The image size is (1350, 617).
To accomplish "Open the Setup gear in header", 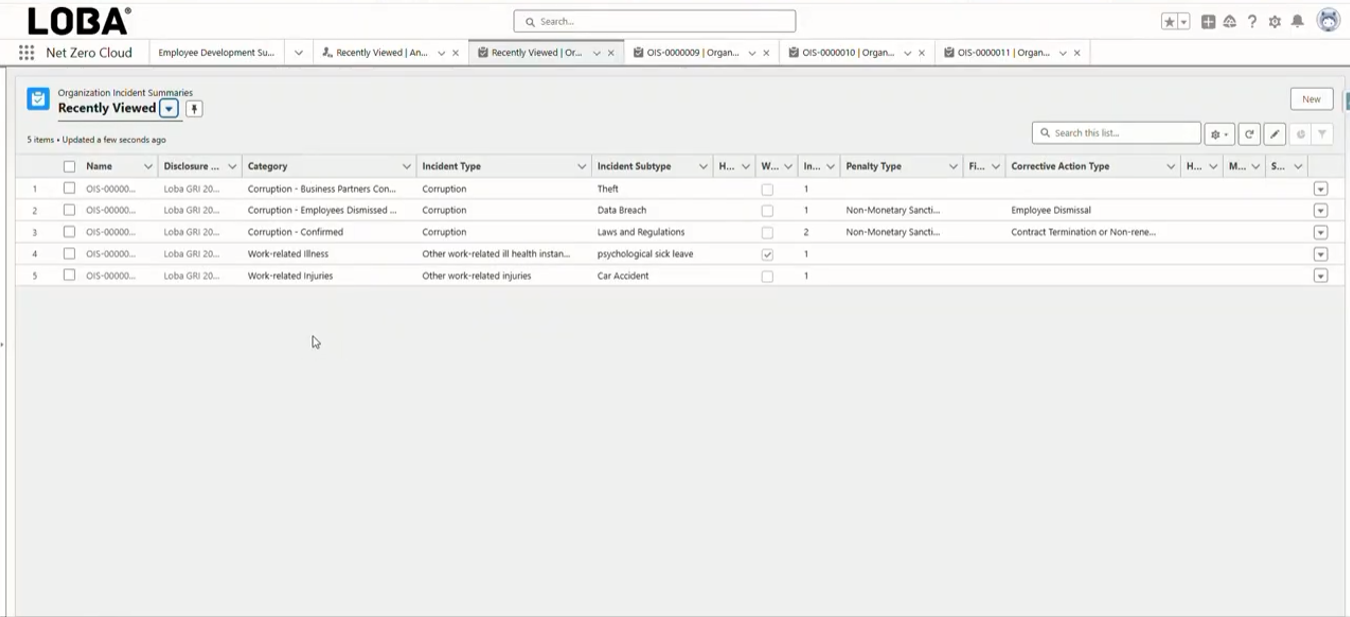I will tap(1275, 22).
